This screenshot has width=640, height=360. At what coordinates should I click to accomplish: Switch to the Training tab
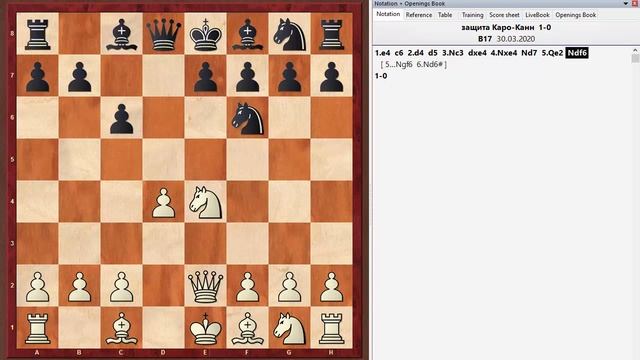tap(472, 15)
